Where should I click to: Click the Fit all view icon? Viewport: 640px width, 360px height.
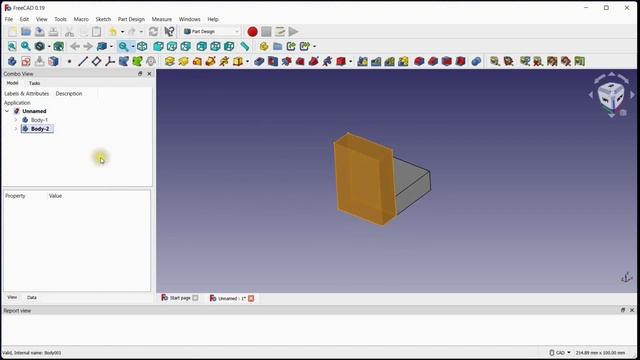click(x=12, y=46)
